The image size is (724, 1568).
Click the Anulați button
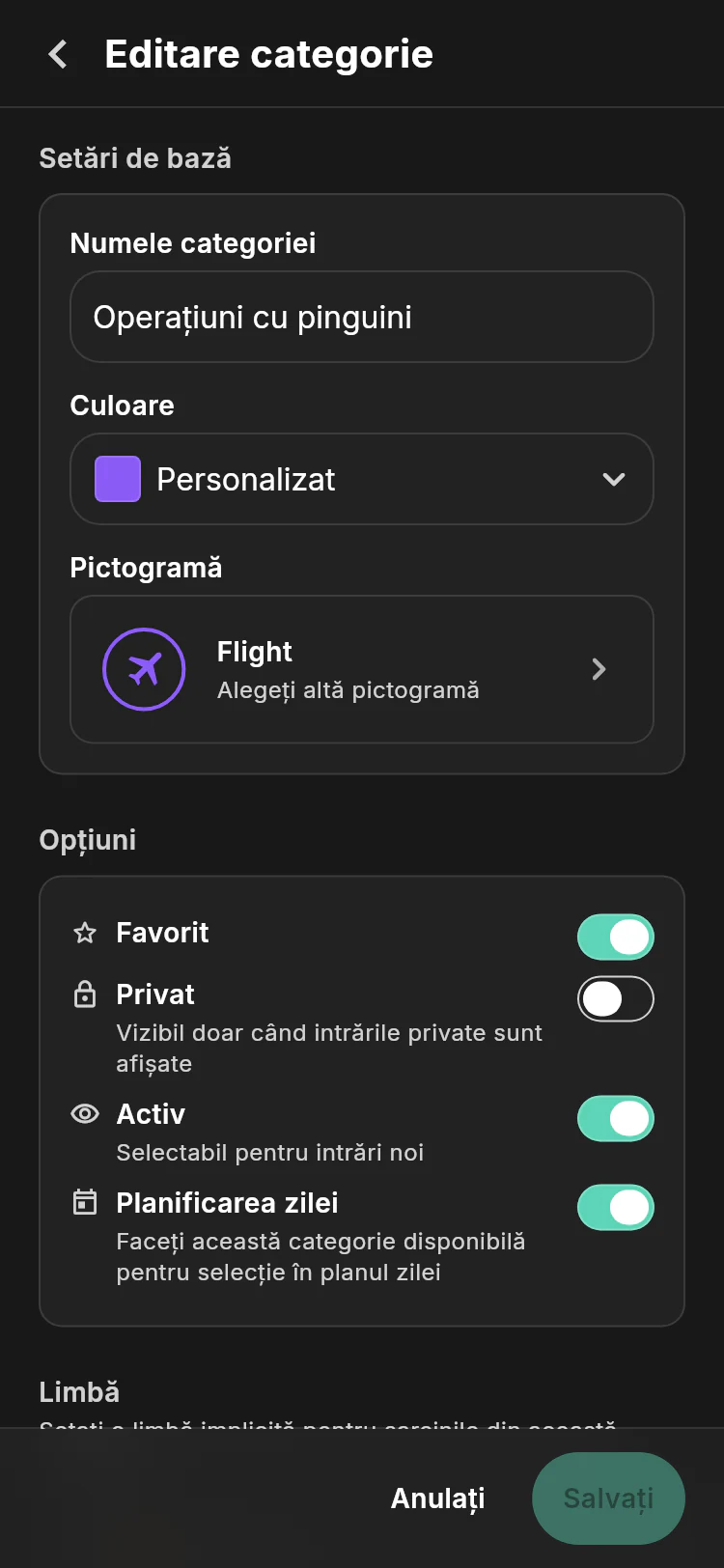[x=438, y=1498]
